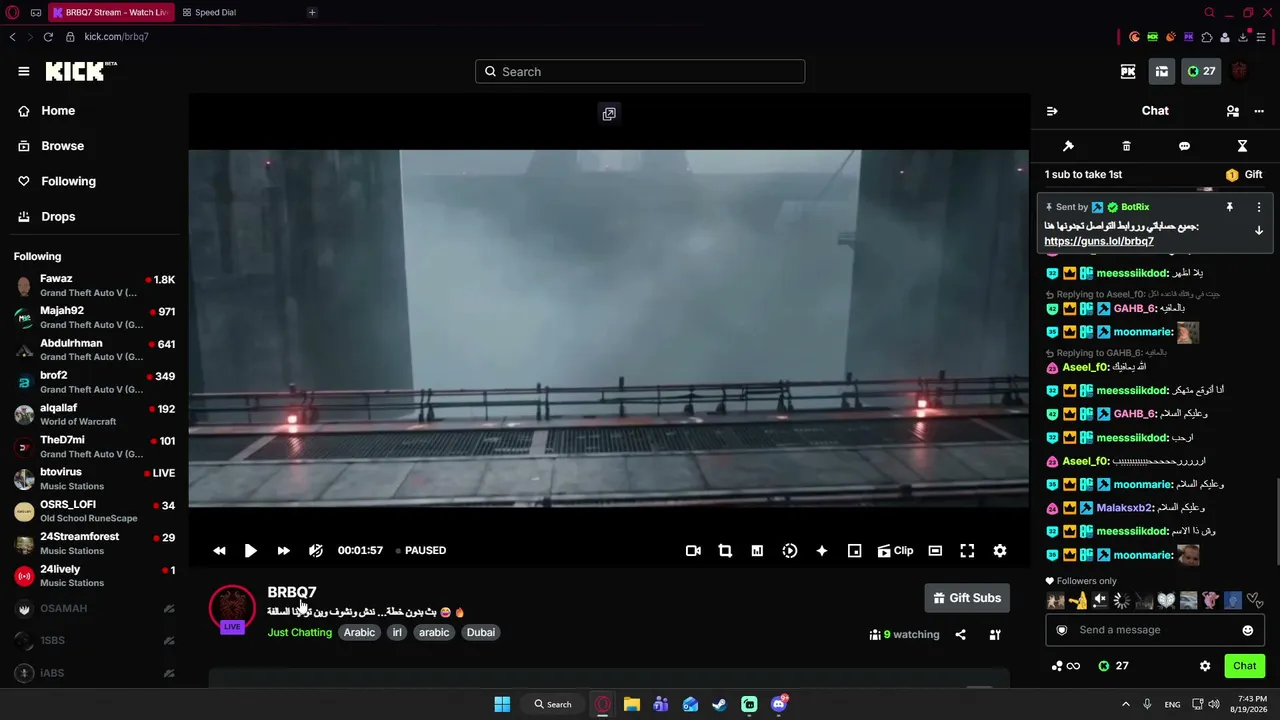
Task: Click the channel points infinity icon
Action: (1066, 666)
